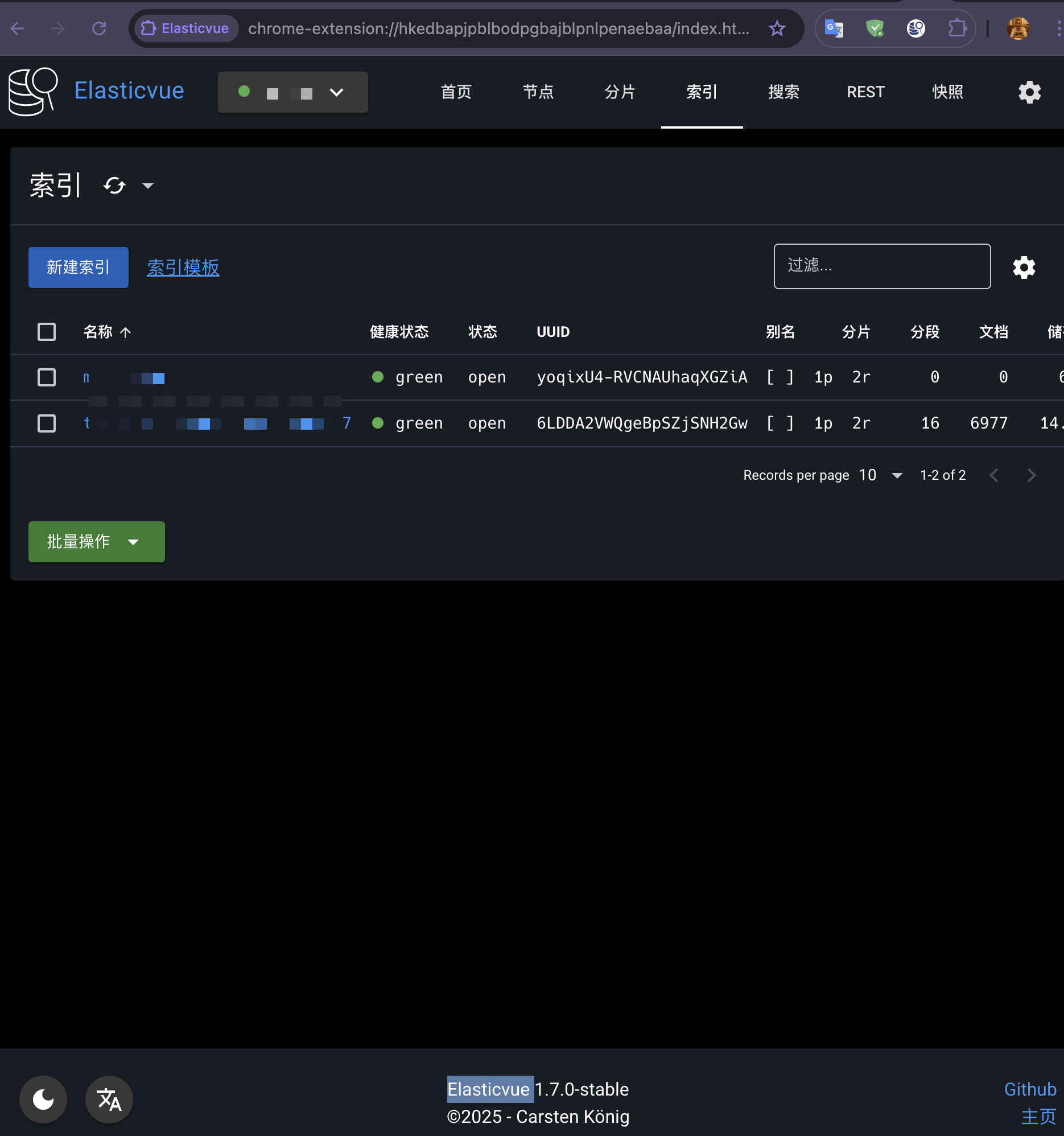The width and height of the screenshot is (1064, 1136).
Task: Open the 索引模板 link
Action: [x=183, y=267]
